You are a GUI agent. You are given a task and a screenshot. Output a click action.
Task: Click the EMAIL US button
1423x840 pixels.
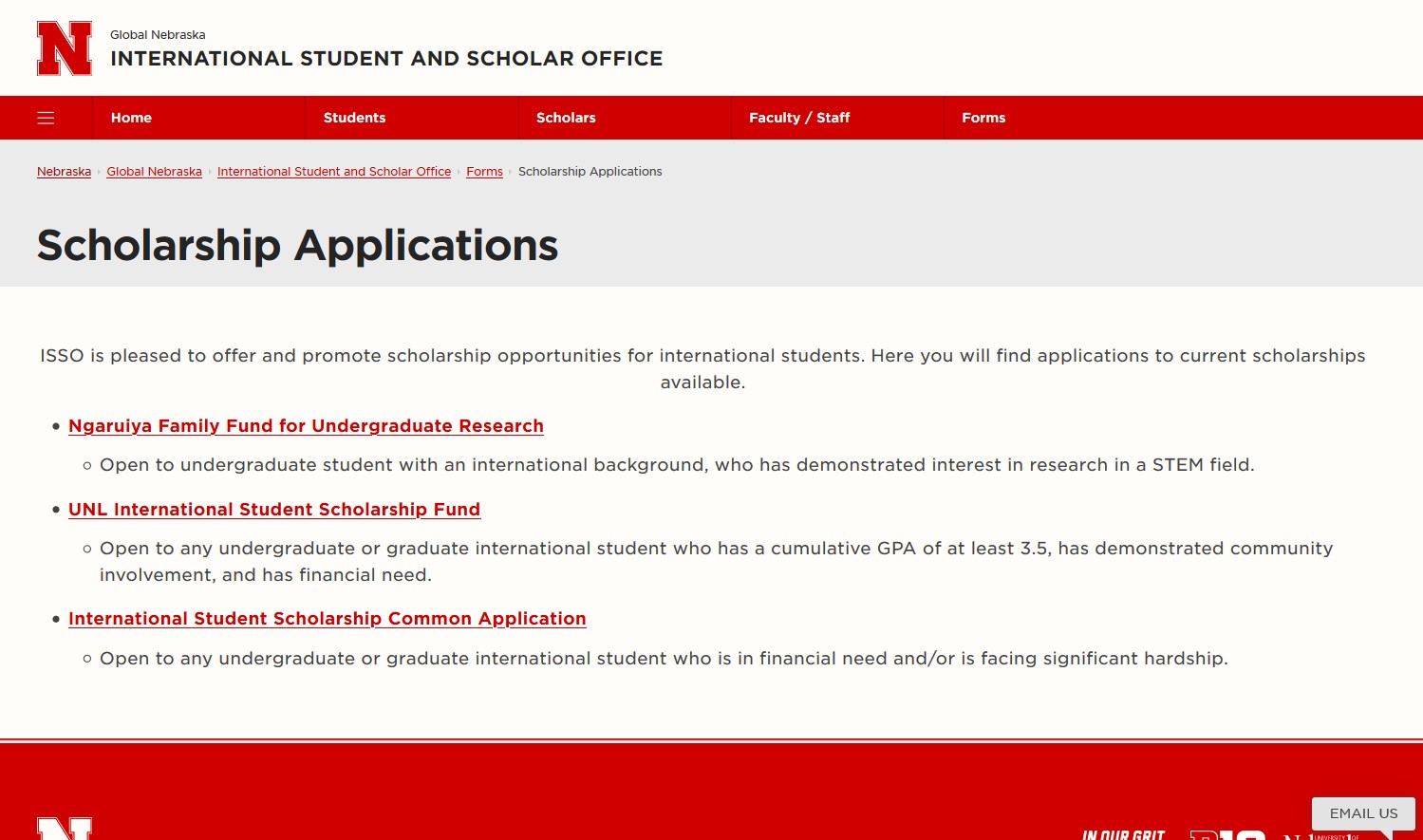(x=1363, y=813)
